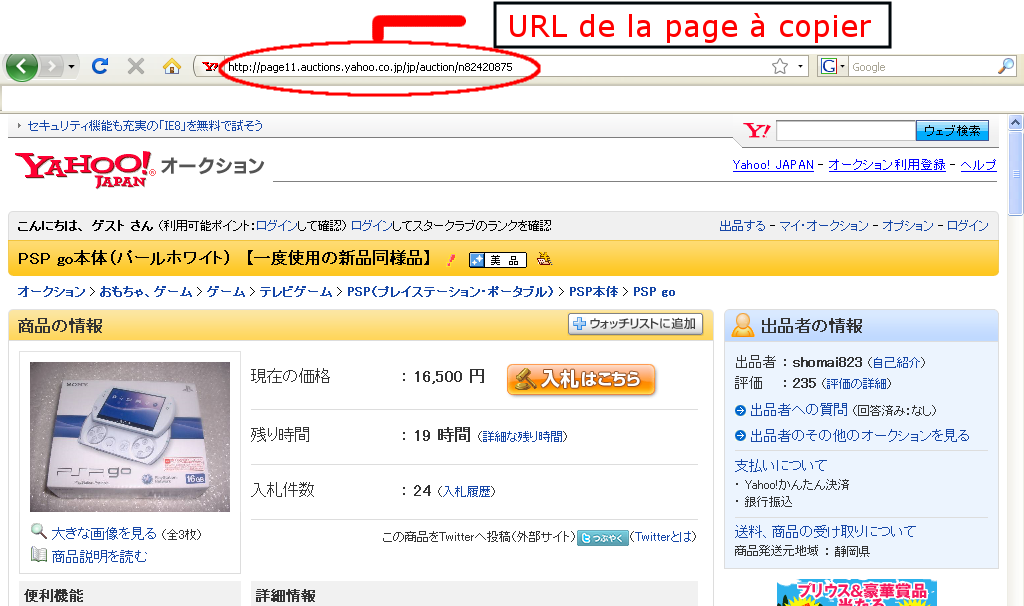
Task: Place a bid with 入札はこちら button
Action: tap(581, 379)
